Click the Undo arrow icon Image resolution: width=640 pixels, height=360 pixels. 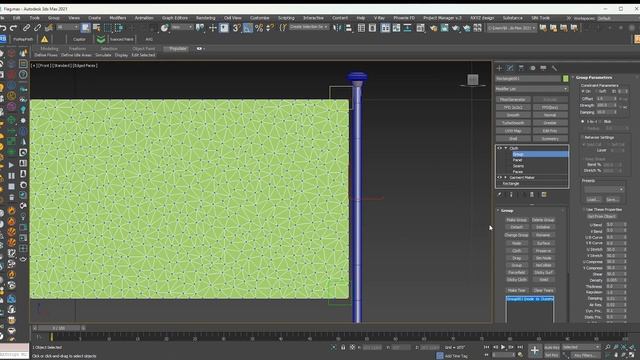(3, 28)
